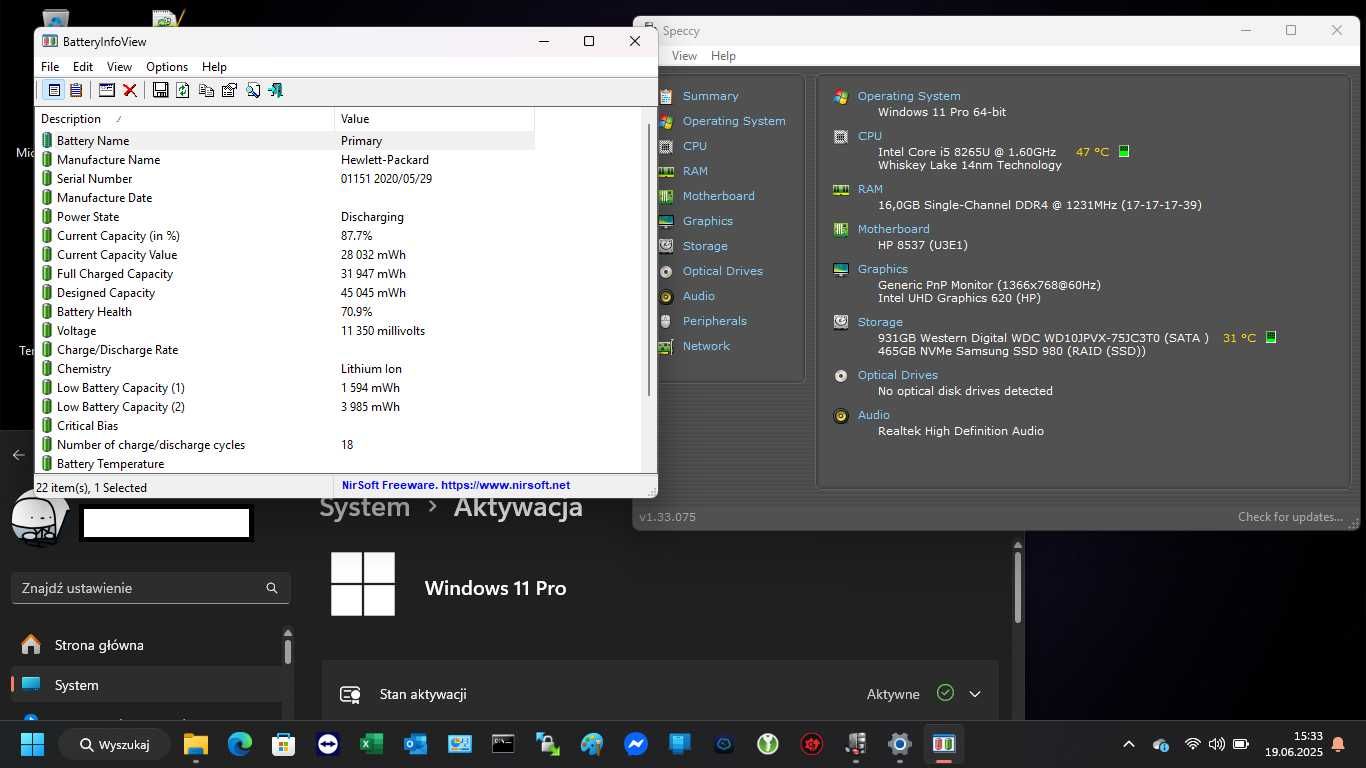This screenshot has height=768, width=1366.
Task: Copy selected items using the toolbar copy icon
Action: point(206,90)
